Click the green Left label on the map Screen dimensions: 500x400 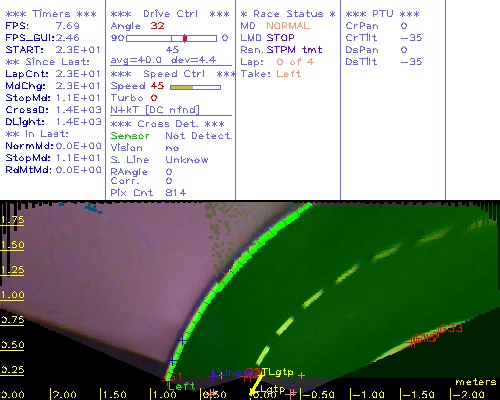coord(182,386)
